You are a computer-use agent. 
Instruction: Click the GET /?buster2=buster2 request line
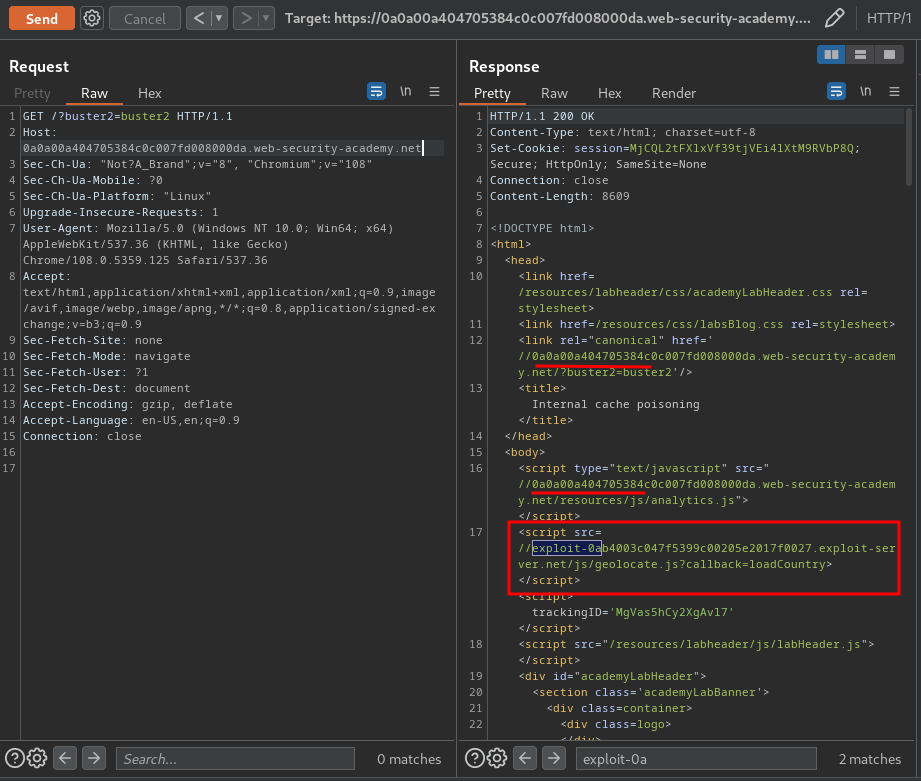[x=127, y=116]
